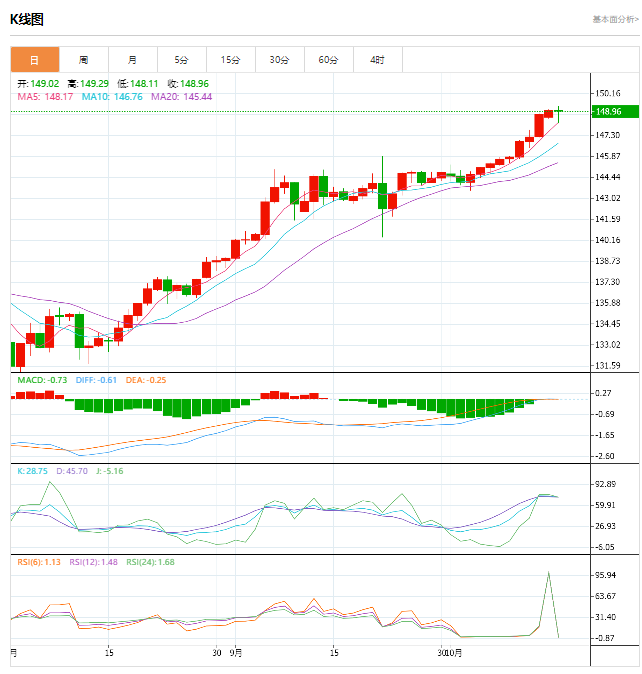Viewport: 642px width, 674px height.
Task: Click the RSI(6): 1.13 label
Action: 39,562
